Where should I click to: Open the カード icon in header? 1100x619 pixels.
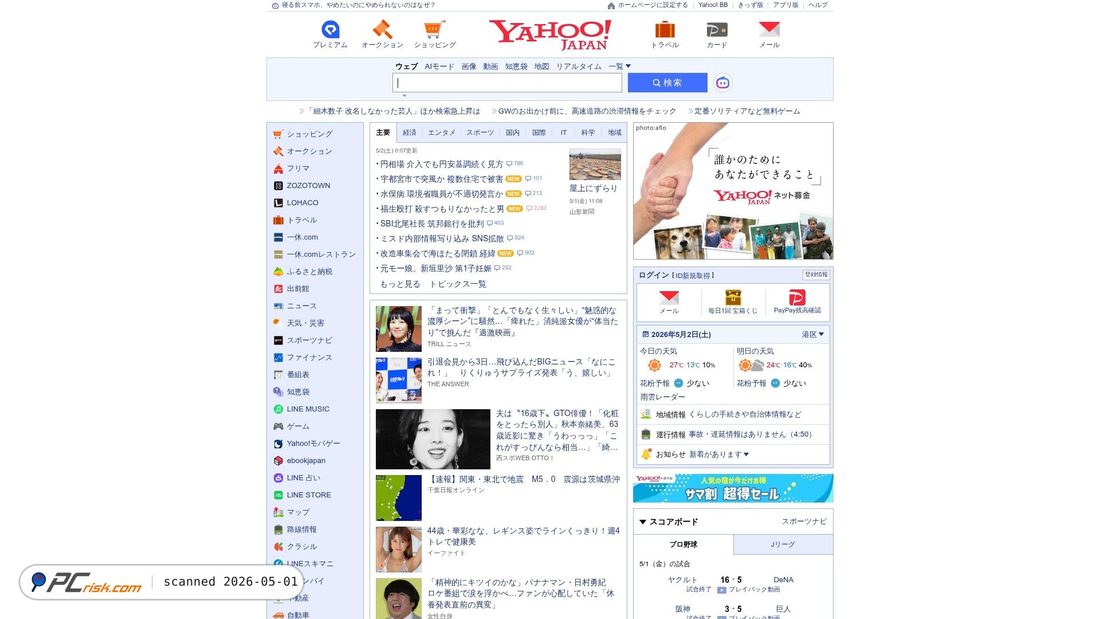click(x=716, y=29)
